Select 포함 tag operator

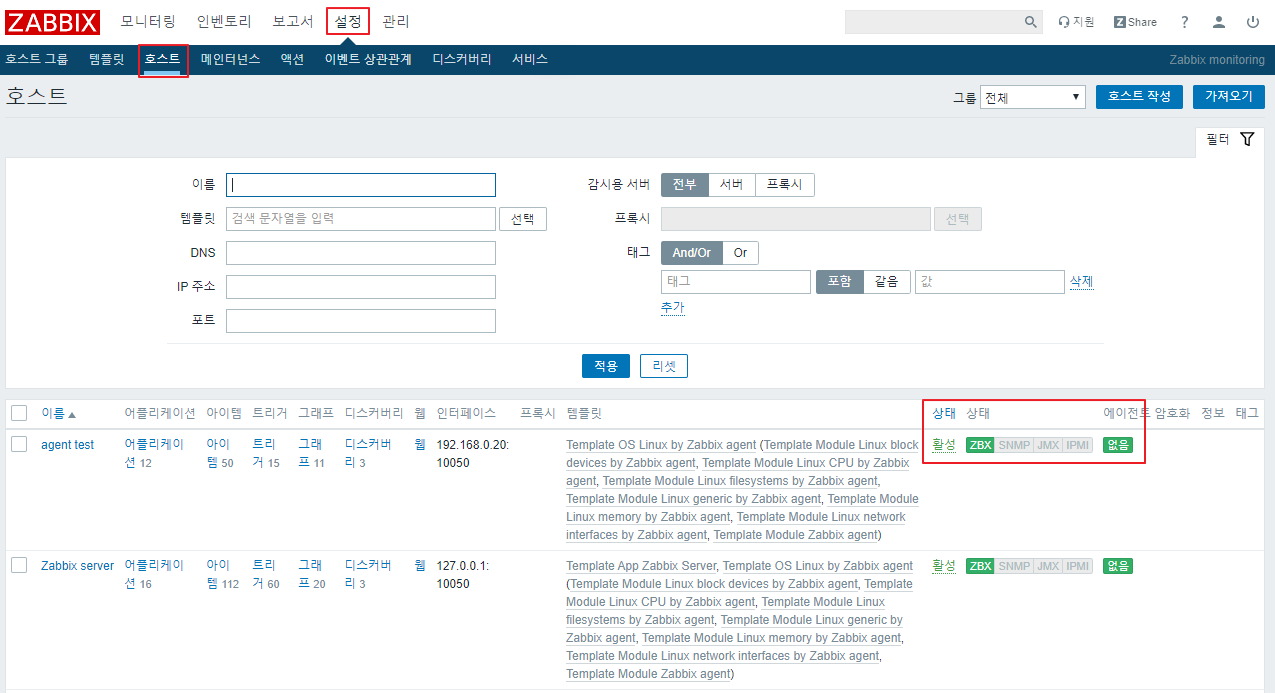pos(839,282)
